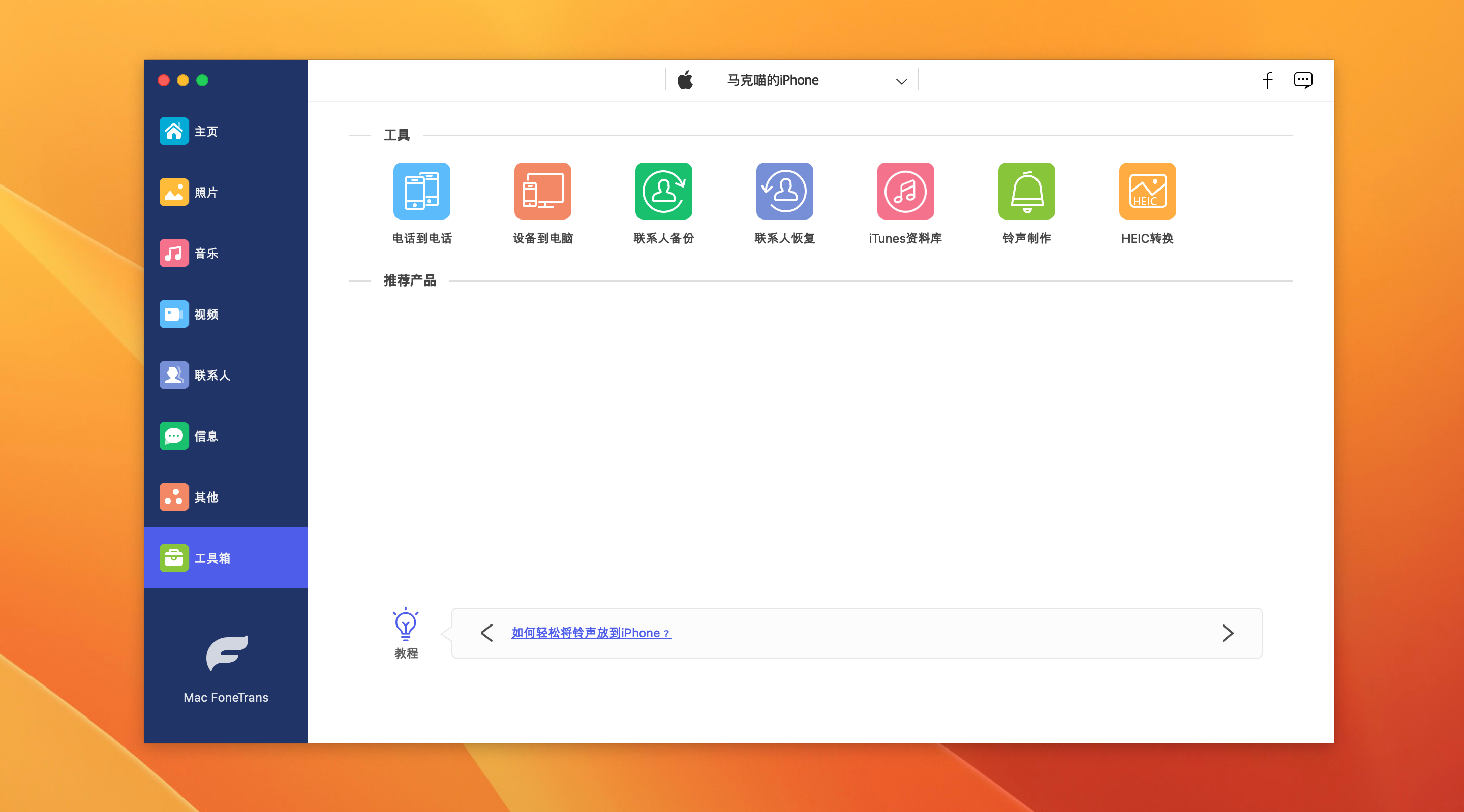Click the 电话到电话 label text
The image size is (1464, 812).
pyautogui.click(x=422, y=238)
